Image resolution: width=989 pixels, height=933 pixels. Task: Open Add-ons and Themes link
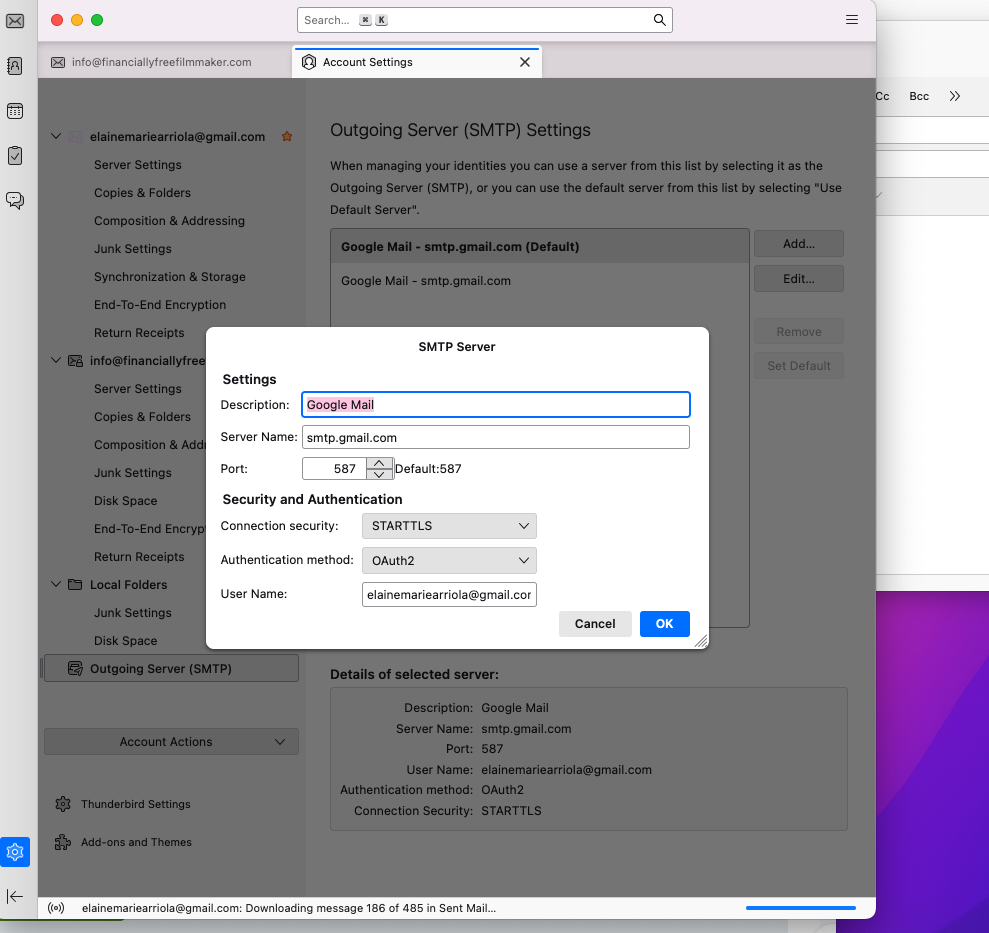[136, 842]
